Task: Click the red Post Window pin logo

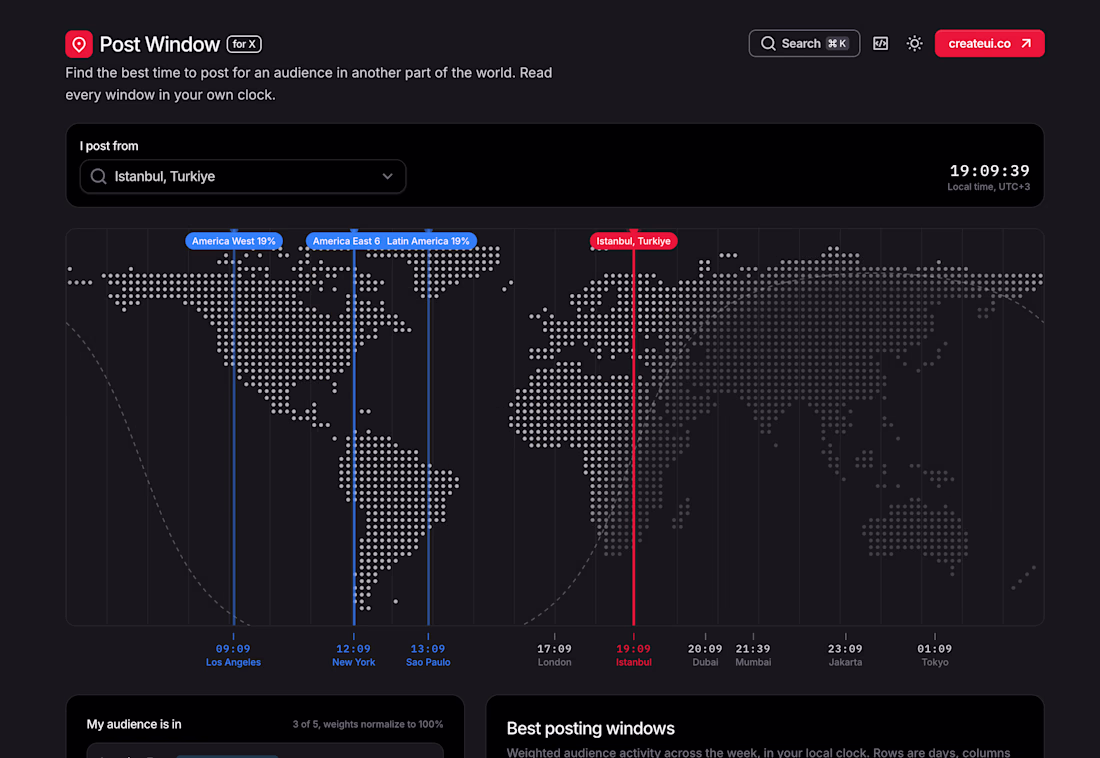Action: [79, 44]
